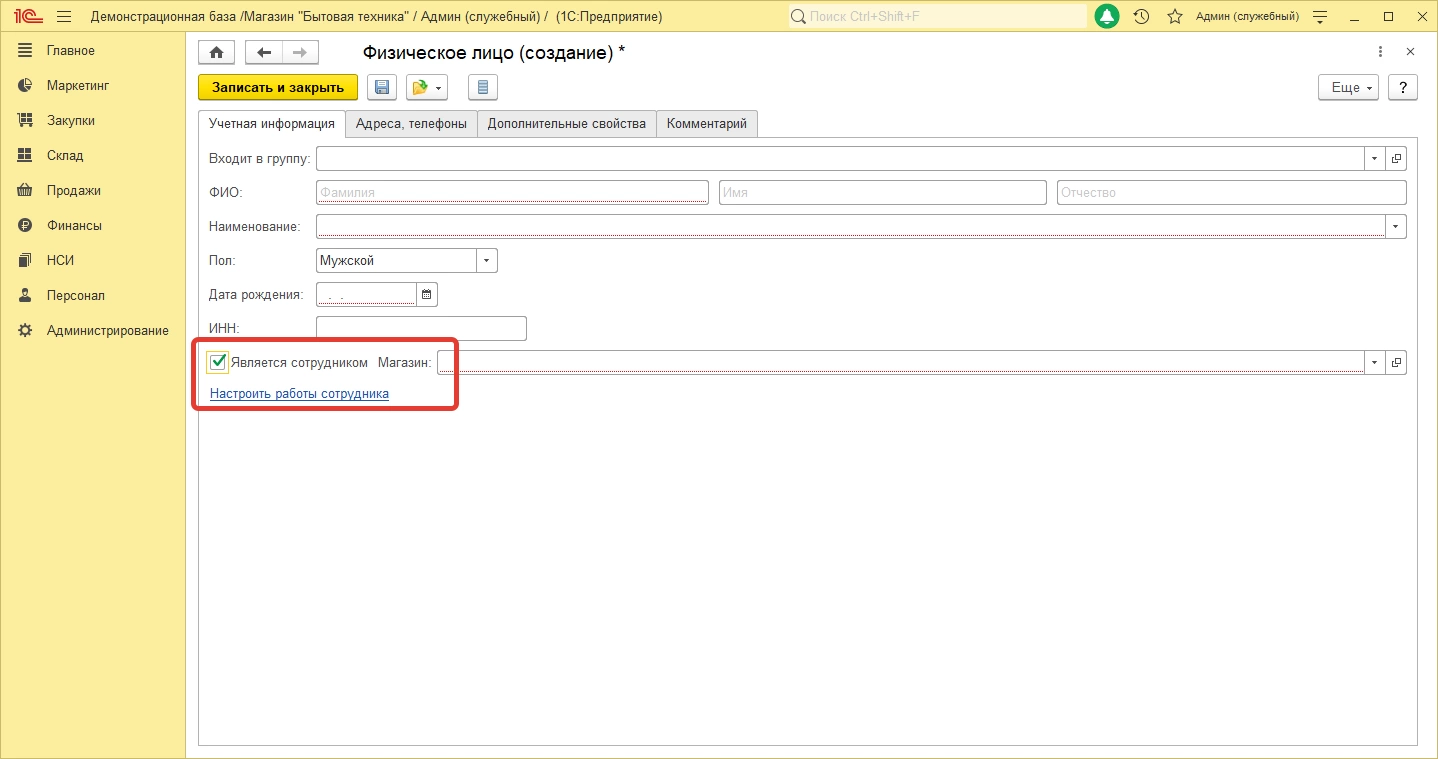Switch to Адреса, телефоны tab
The height and width of the screenshot is (759, 1438).
[411, 124]
